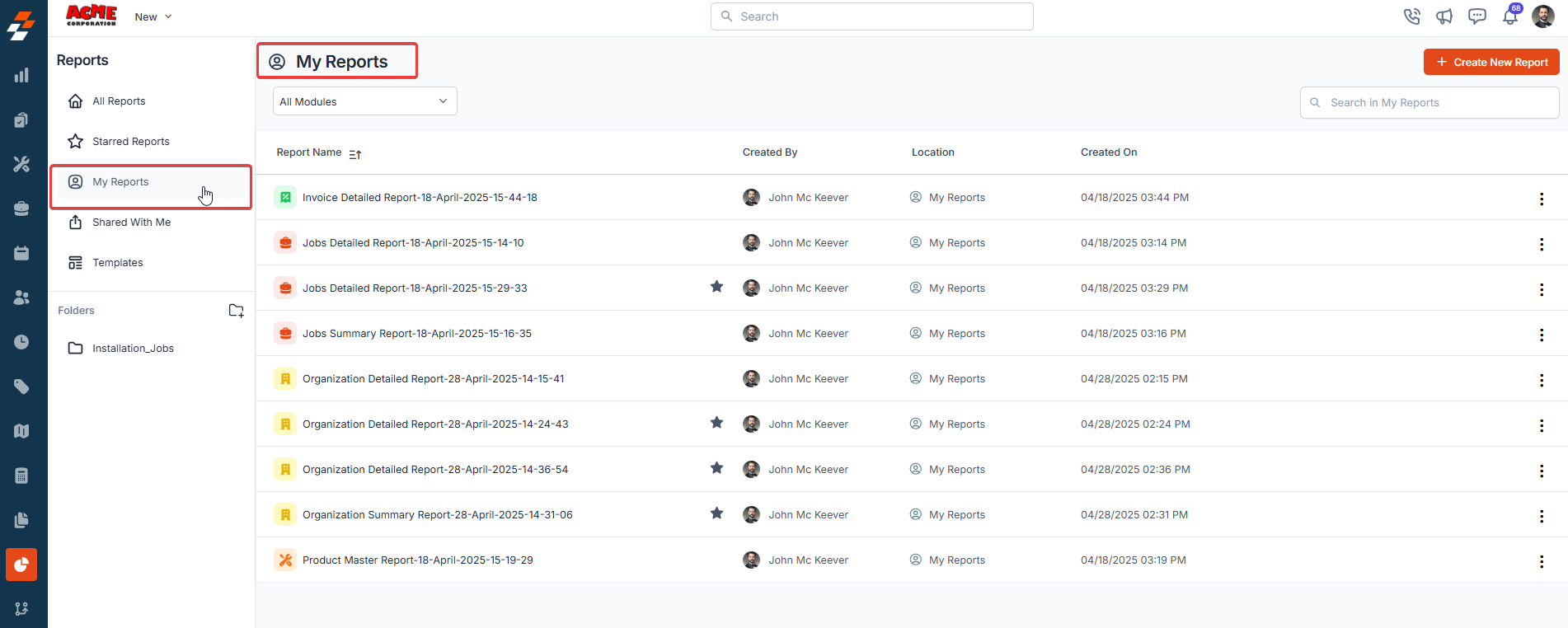Unstar Organization Summary Report 14-31-06
Image resolution: width=1568 pixels, height=628 pixels.
717,513
